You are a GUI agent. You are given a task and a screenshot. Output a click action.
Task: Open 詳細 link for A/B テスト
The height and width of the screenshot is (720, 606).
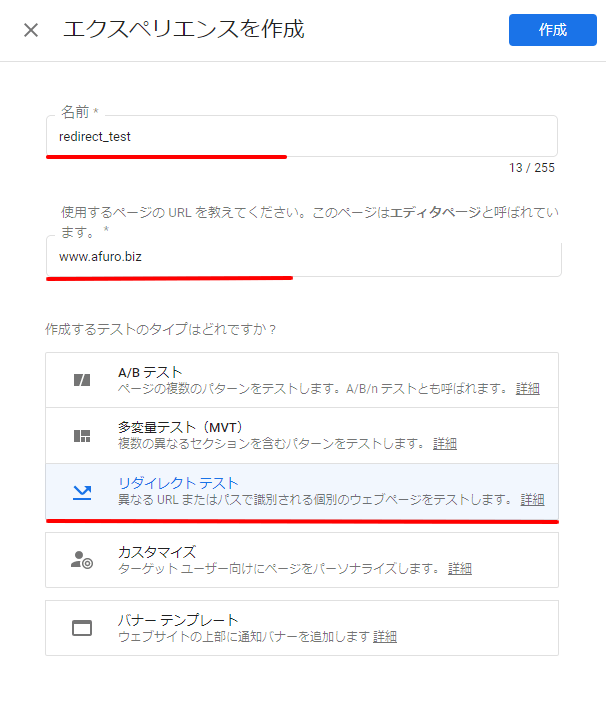tap(527, 389)
